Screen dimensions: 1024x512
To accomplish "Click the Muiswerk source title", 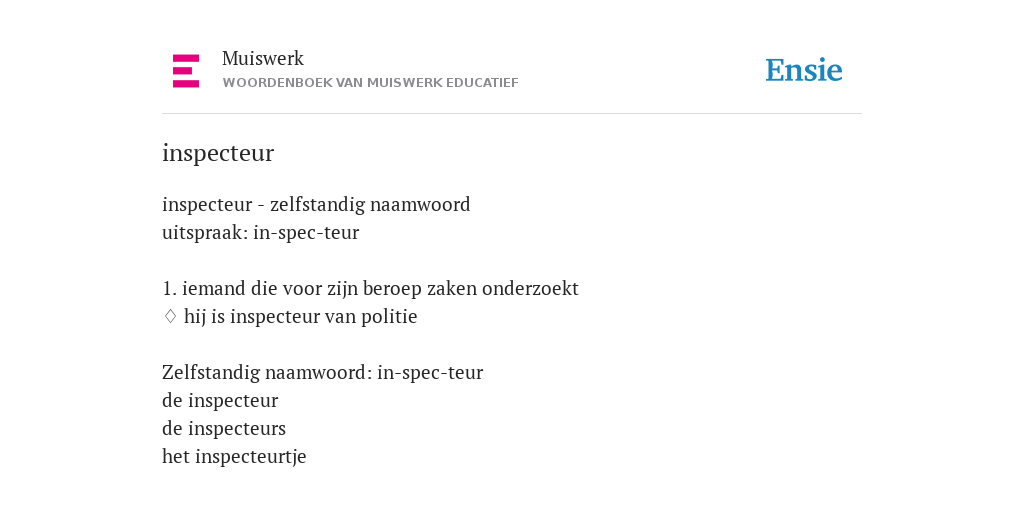I will click(263, 59).
